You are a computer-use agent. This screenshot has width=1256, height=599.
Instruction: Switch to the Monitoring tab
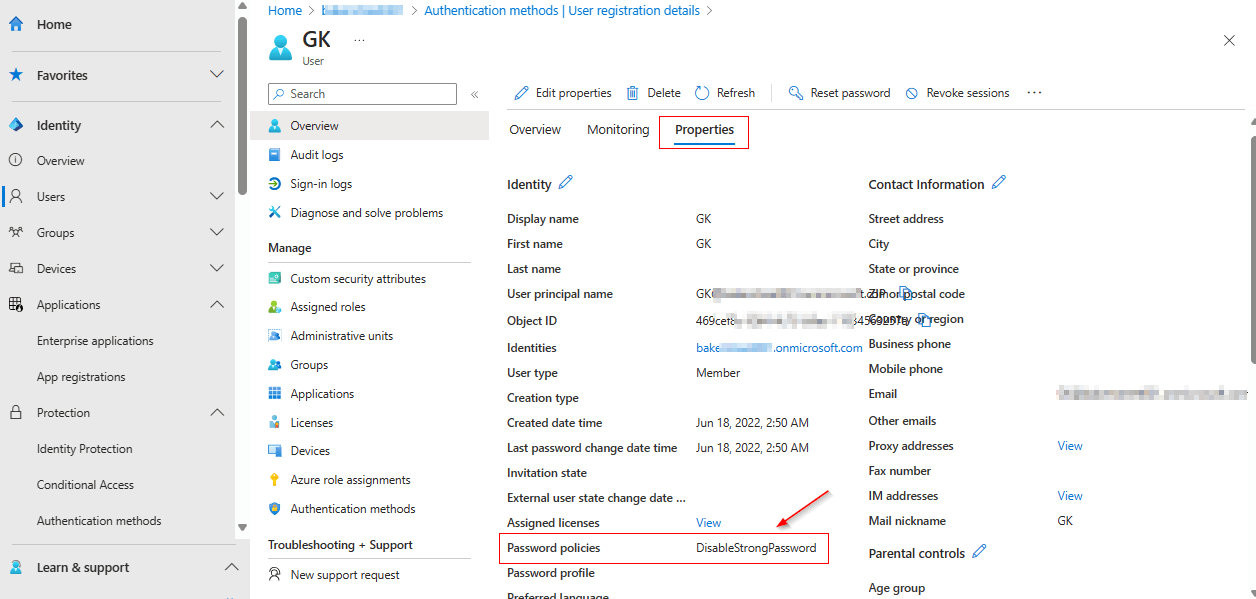click(617, 129)
